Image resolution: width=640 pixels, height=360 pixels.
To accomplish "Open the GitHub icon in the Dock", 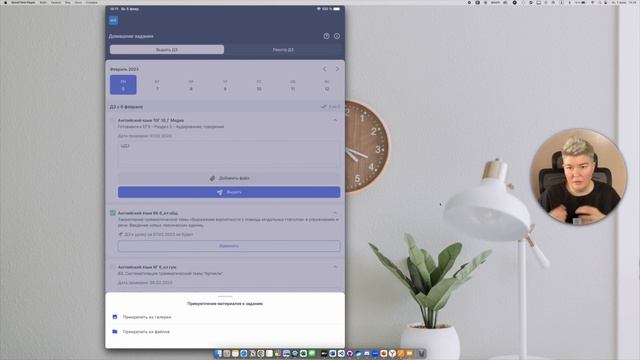I will click(349, 353).
